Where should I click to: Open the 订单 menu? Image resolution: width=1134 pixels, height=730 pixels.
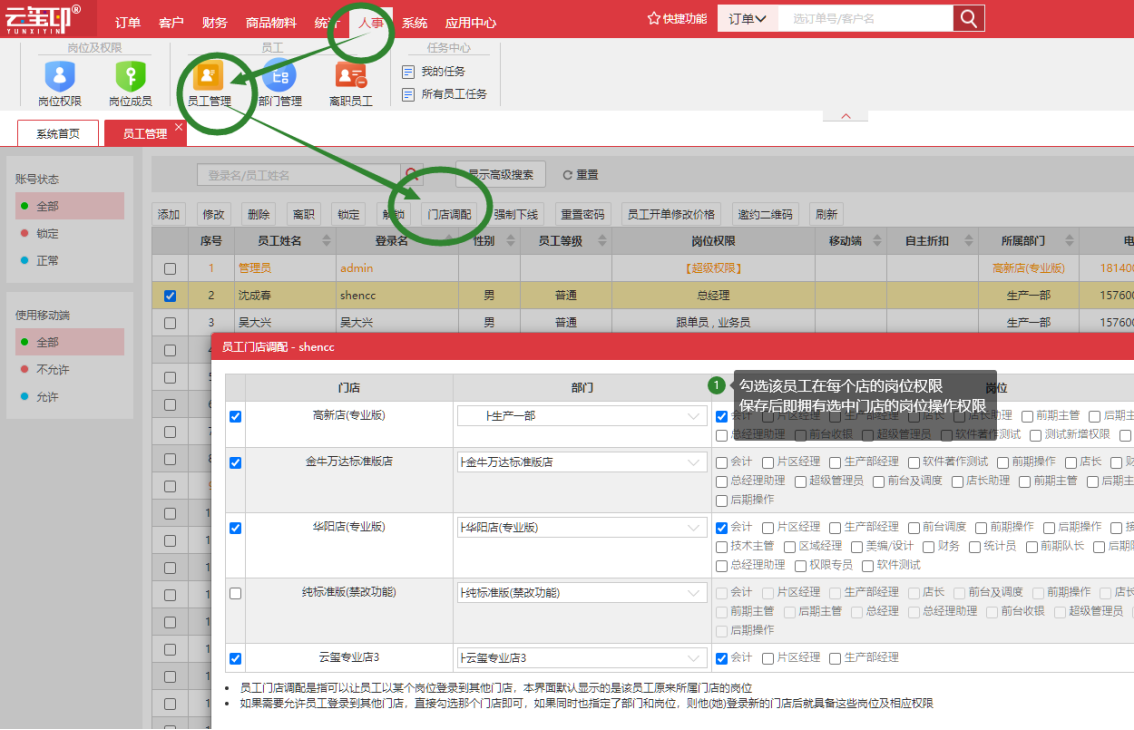click(x=127, y=22)
